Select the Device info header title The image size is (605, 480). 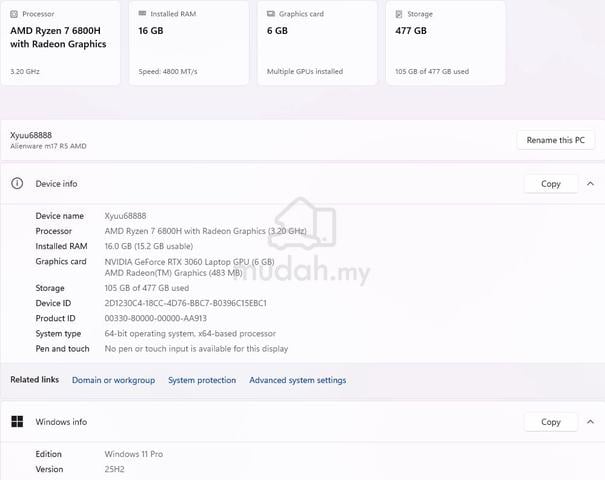pyautogui.click(x=56, y=184)
